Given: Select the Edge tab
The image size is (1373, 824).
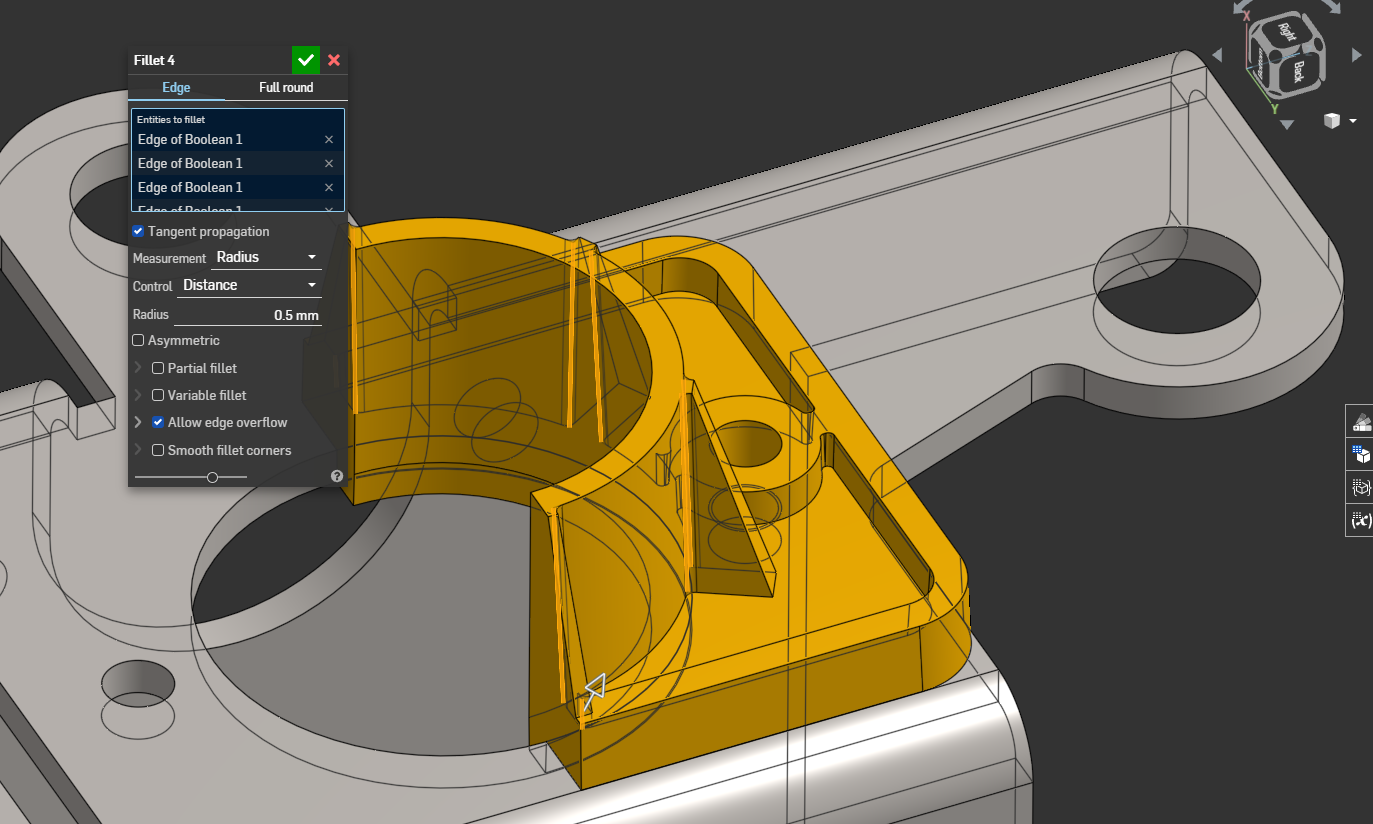Looking at the screenshot, I should coord(176,87).
